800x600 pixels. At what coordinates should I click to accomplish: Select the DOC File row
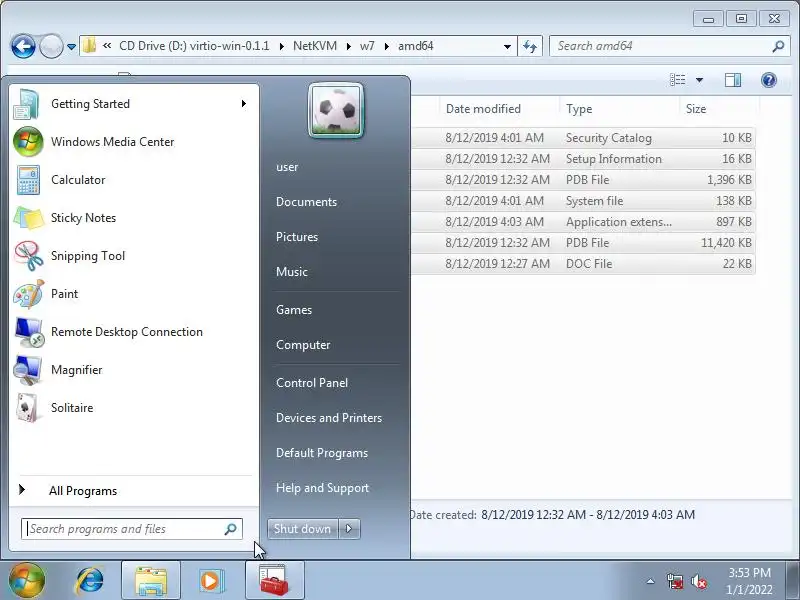[x=583, y=264]
